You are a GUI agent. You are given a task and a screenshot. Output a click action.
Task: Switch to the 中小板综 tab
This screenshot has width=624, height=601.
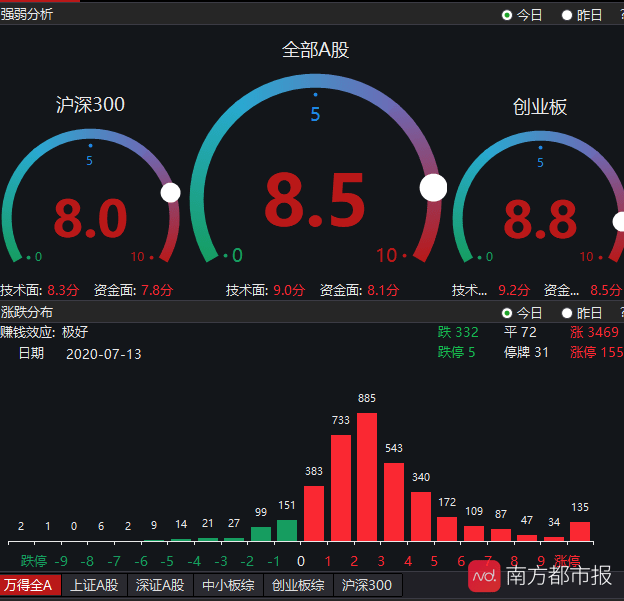[x=228, y=585]
